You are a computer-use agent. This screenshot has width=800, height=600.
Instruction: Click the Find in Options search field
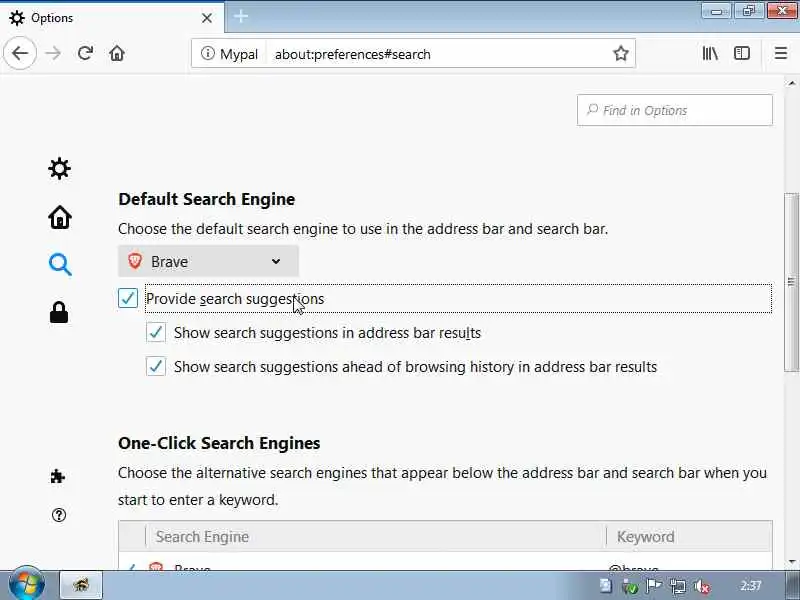pyautogui.click(x=674, y=110)
